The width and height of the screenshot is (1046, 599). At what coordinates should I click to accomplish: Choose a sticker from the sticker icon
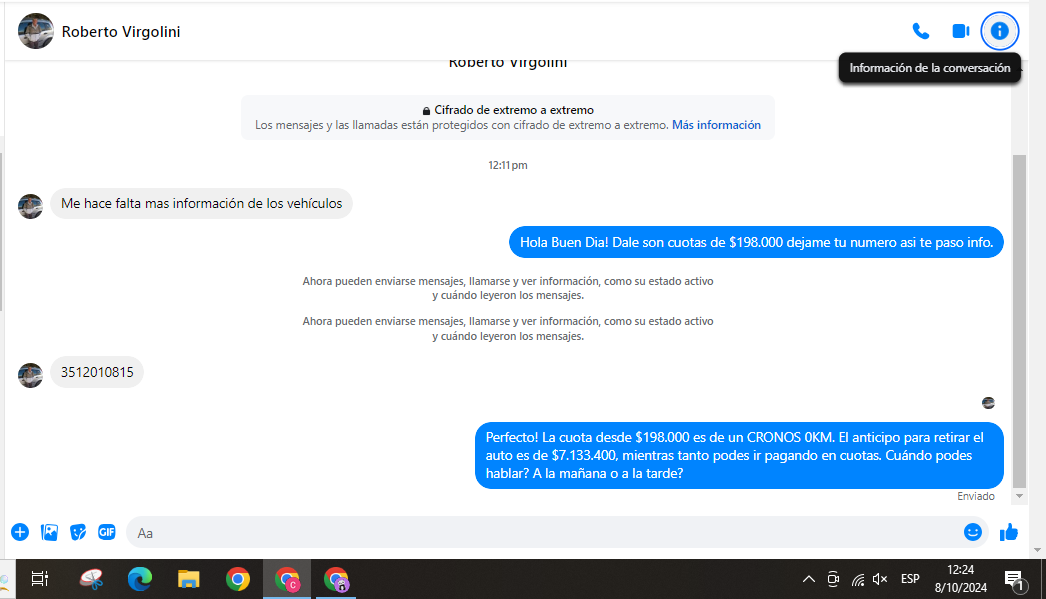click(x=78, y=532)
